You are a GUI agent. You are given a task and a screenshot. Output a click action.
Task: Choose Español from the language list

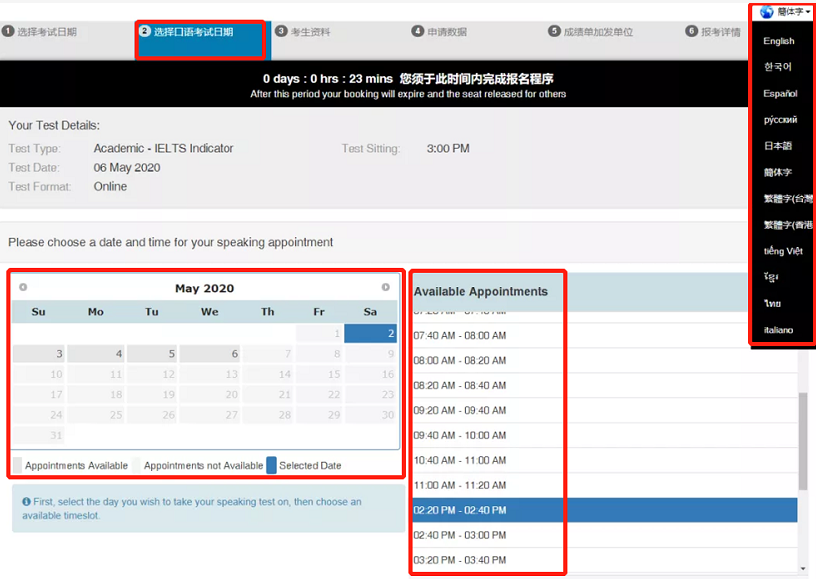[x=780, y=94]
